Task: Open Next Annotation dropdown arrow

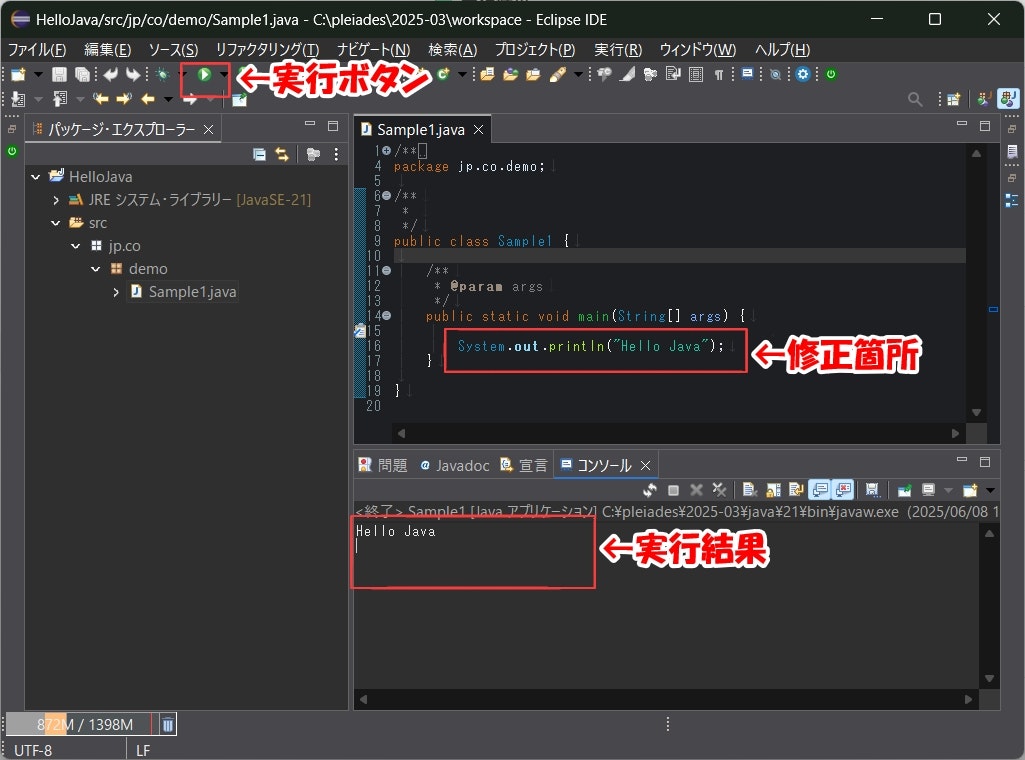Action: click(38, 99)
